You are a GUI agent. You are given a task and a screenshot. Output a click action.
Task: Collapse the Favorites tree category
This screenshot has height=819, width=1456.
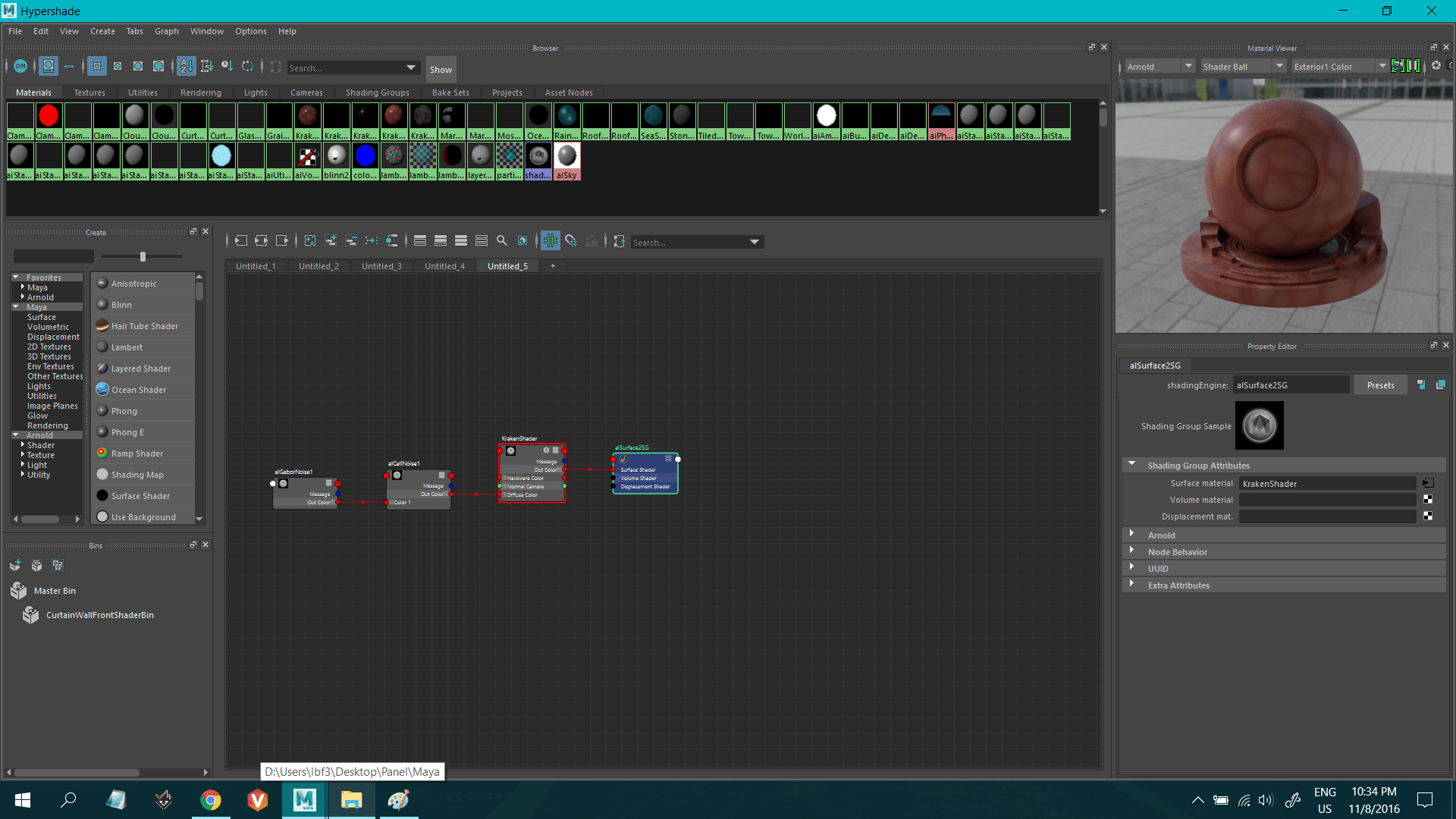tap(16, 278)
